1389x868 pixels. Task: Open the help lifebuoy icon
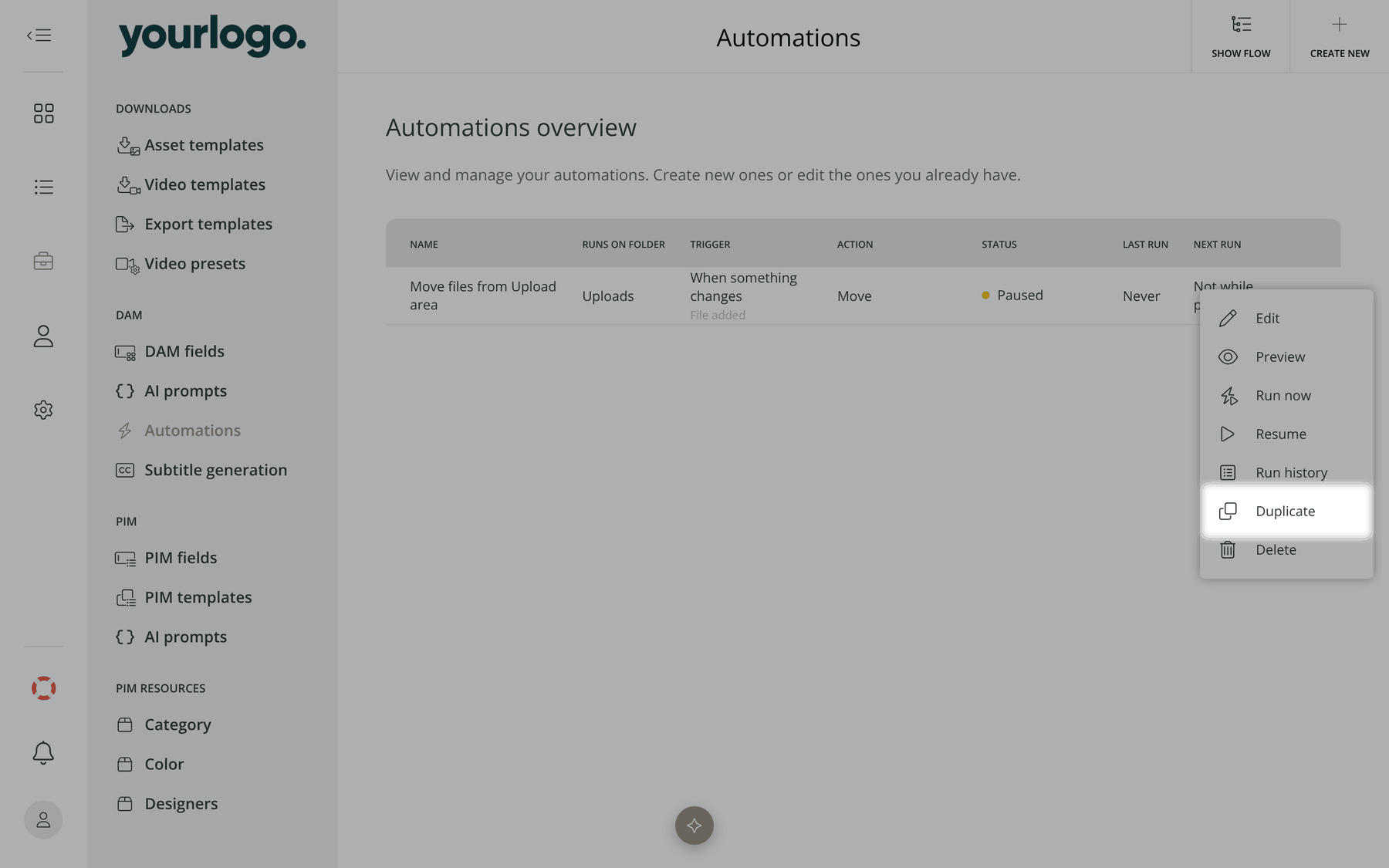tap(43, 688)
